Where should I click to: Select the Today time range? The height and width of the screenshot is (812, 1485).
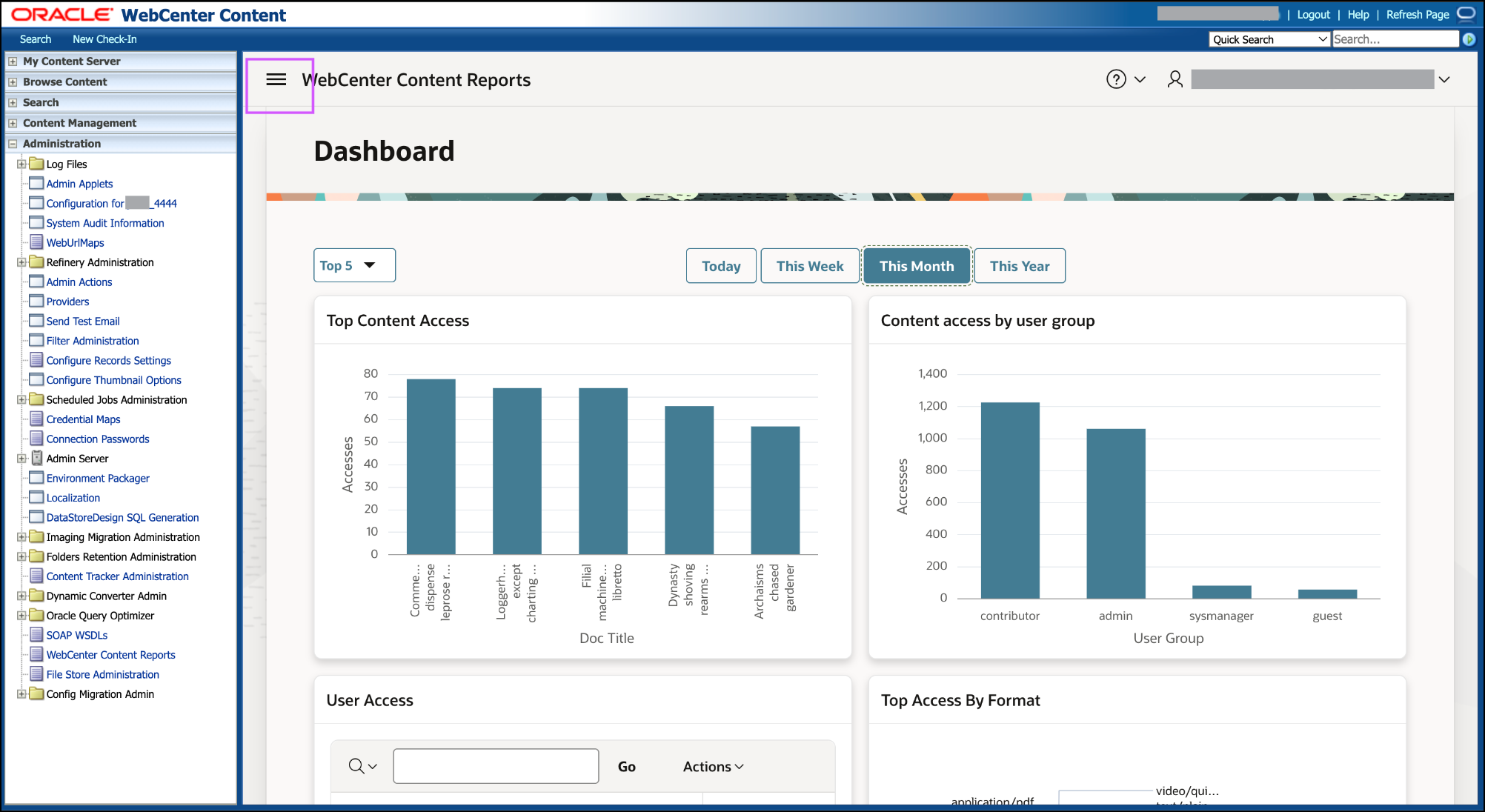[721, 266]
